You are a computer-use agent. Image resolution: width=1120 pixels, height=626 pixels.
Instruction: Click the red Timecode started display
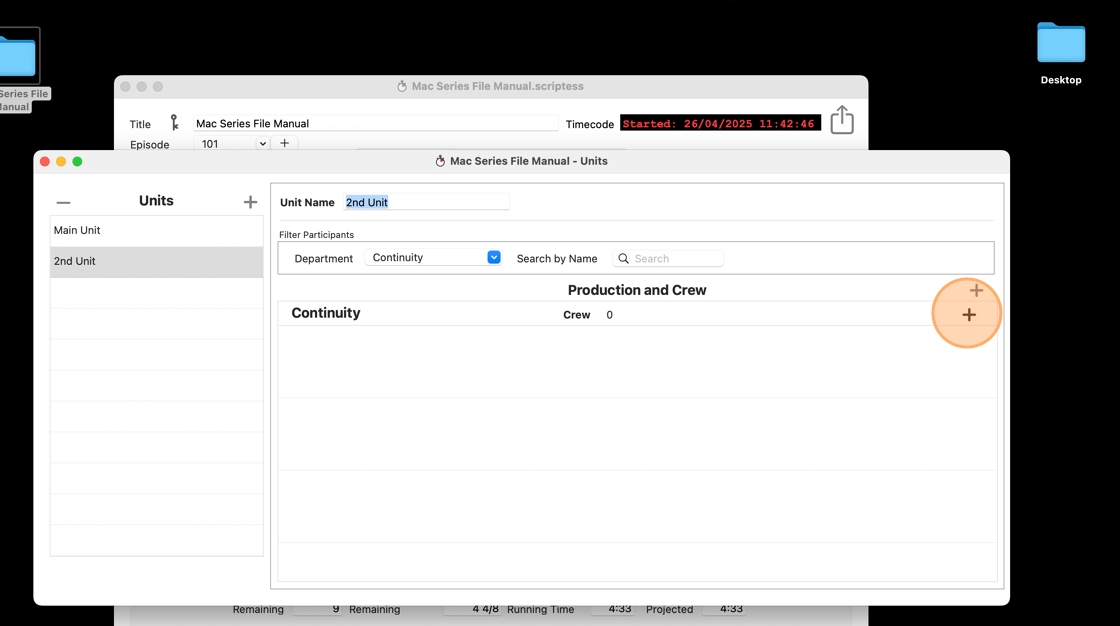[720, 124]
